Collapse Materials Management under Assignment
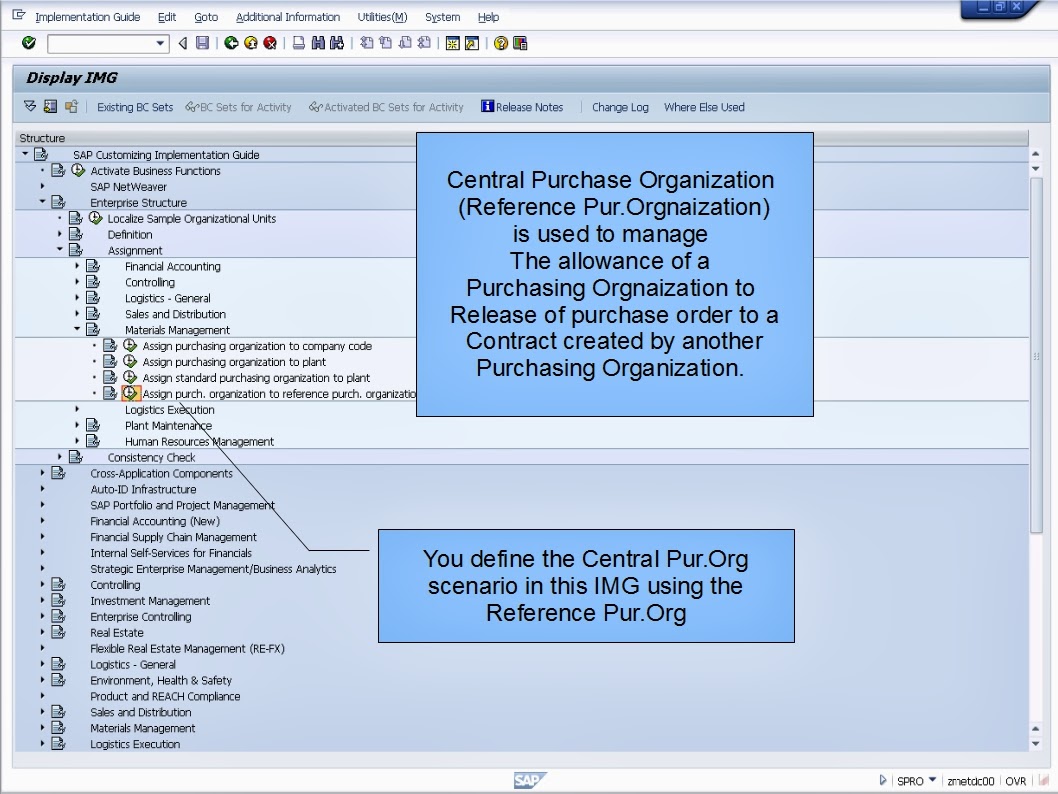The width and height of the screenshot is (1058, 794). (77, 329)
